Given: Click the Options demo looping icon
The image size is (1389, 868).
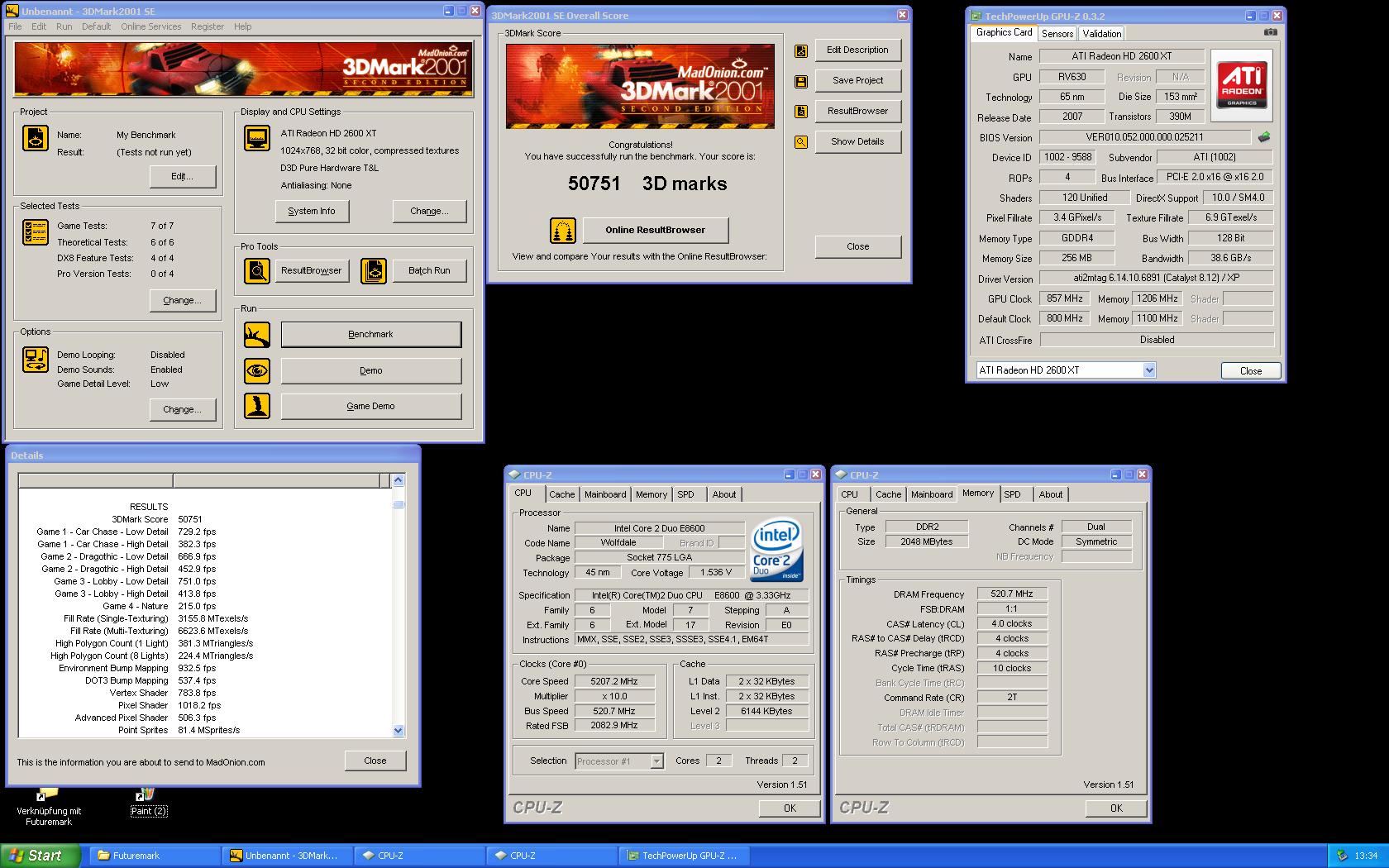Looking at the screenshot, I should pos(35,360).
